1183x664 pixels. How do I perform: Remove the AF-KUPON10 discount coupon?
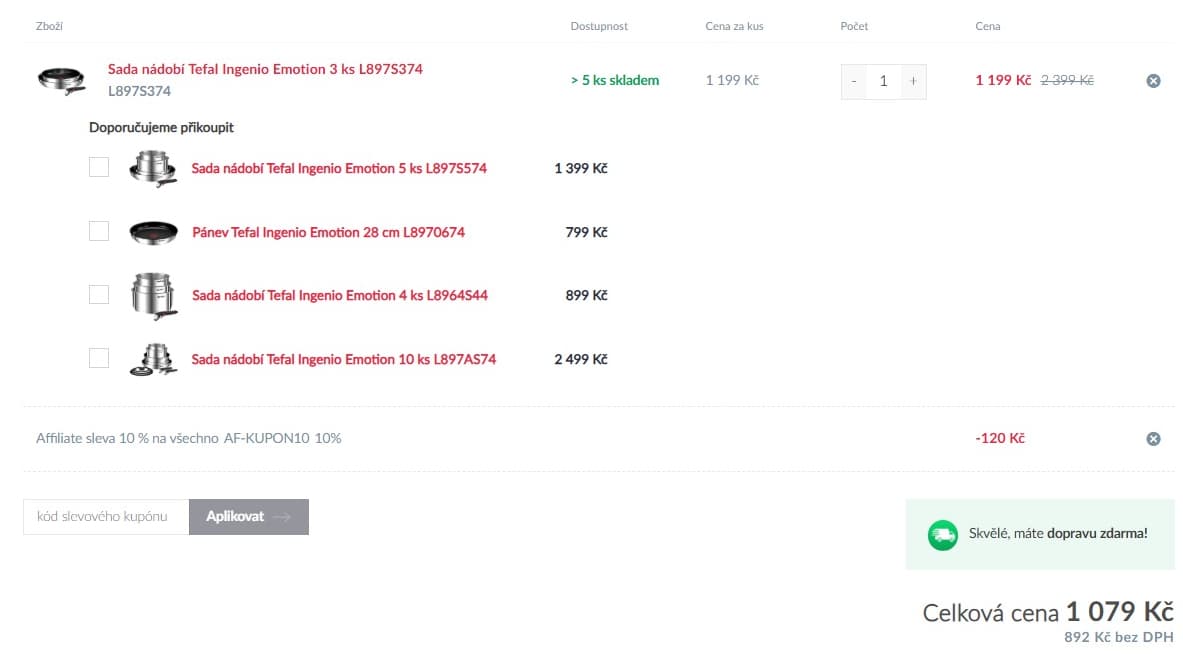point(1153,439)
